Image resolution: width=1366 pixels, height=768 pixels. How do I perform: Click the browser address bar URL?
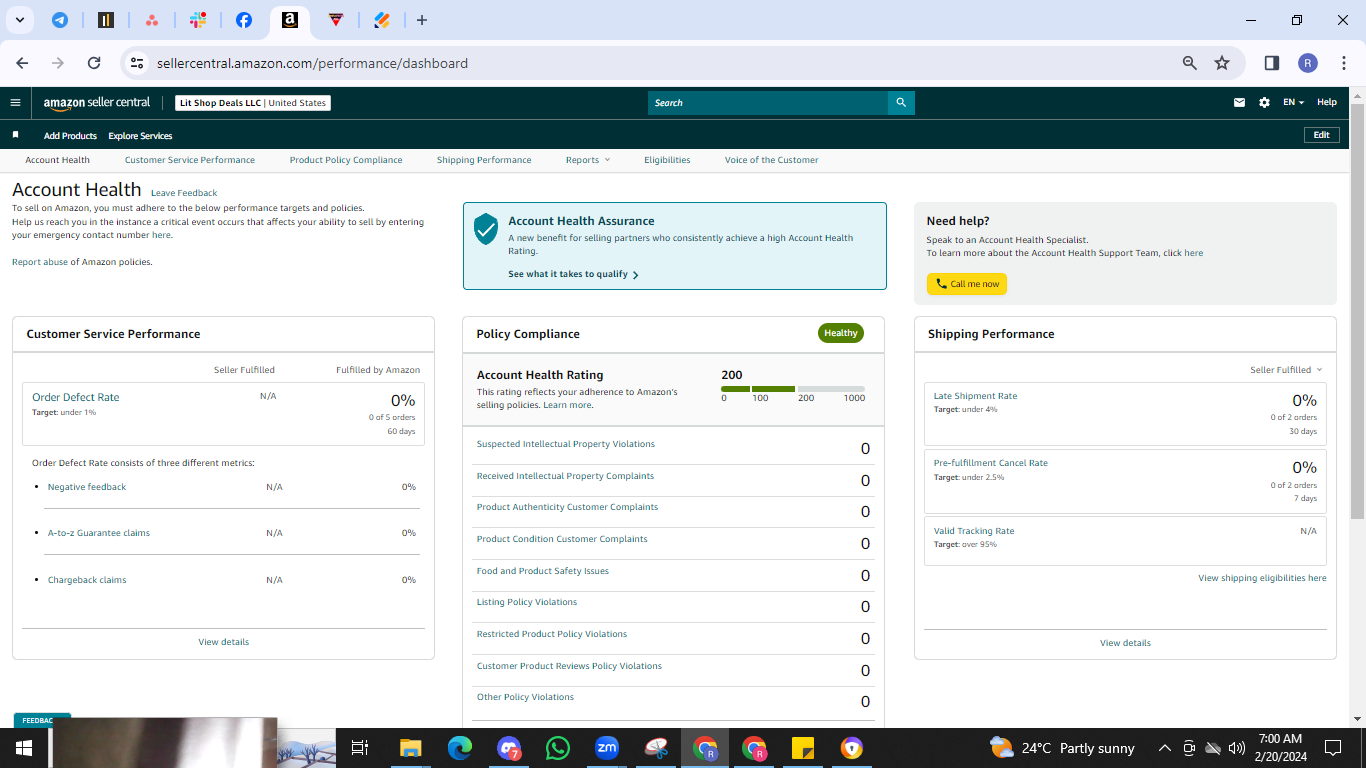312,63
